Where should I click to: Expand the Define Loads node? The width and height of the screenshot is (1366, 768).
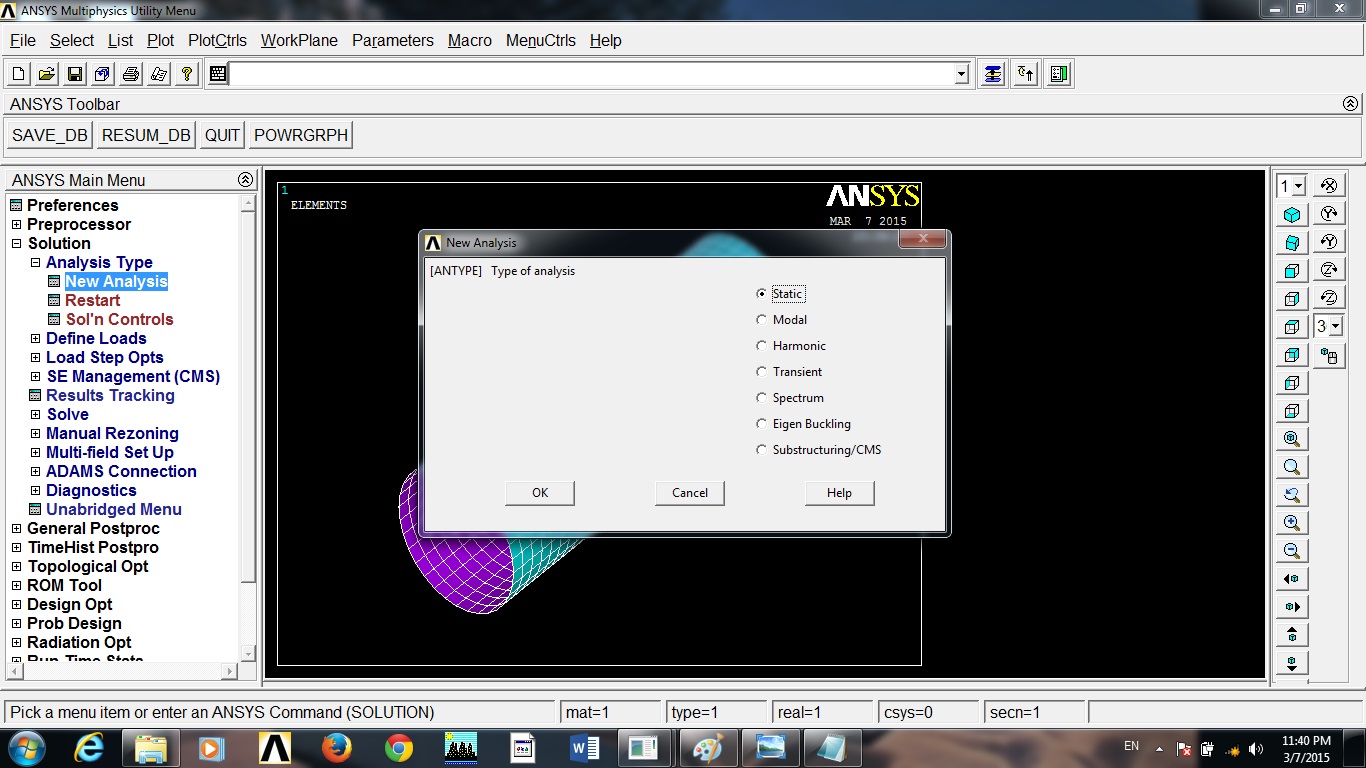click(35, 339)
